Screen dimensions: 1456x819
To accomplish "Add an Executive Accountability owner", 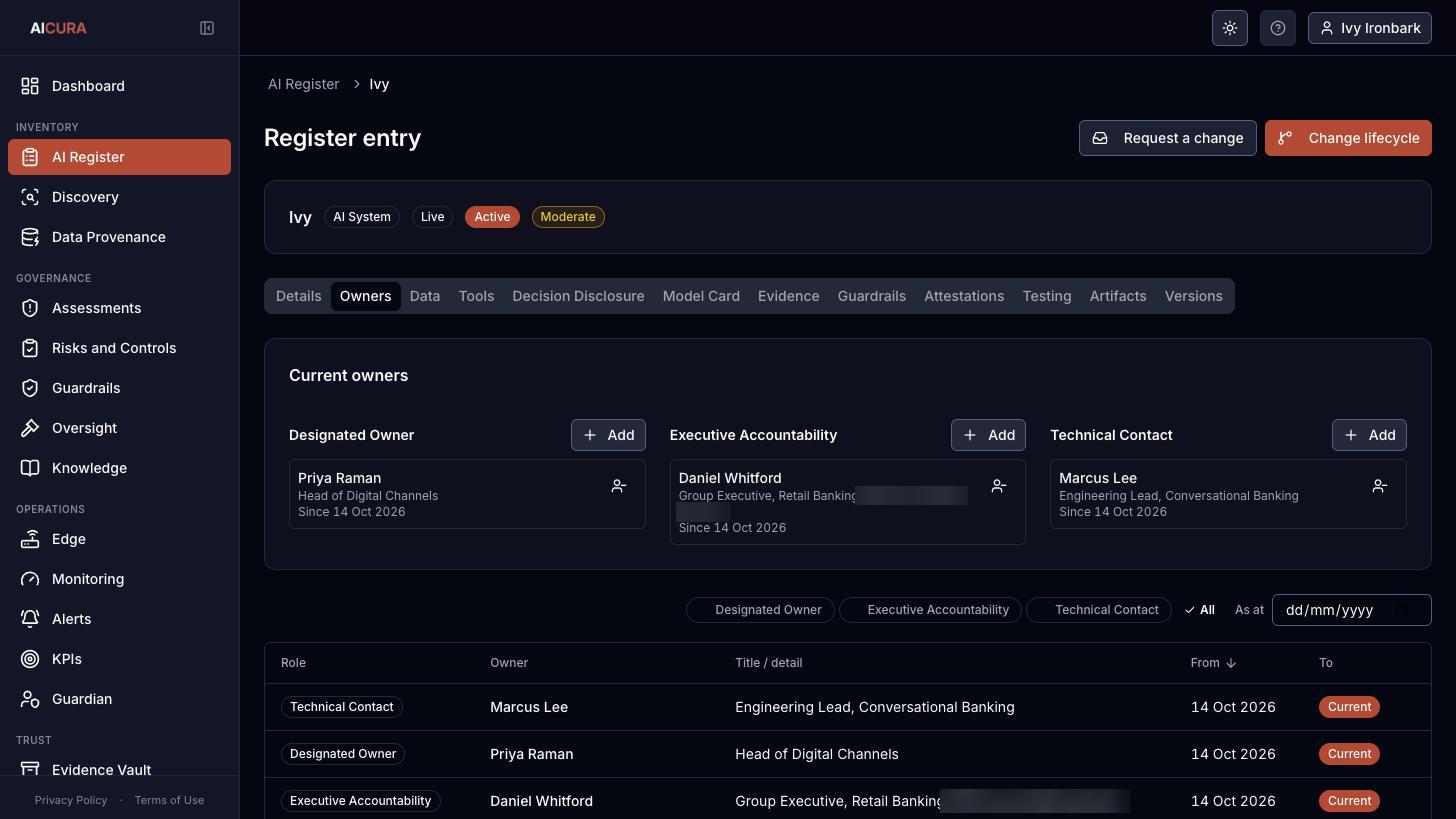I will pos(988,435).
